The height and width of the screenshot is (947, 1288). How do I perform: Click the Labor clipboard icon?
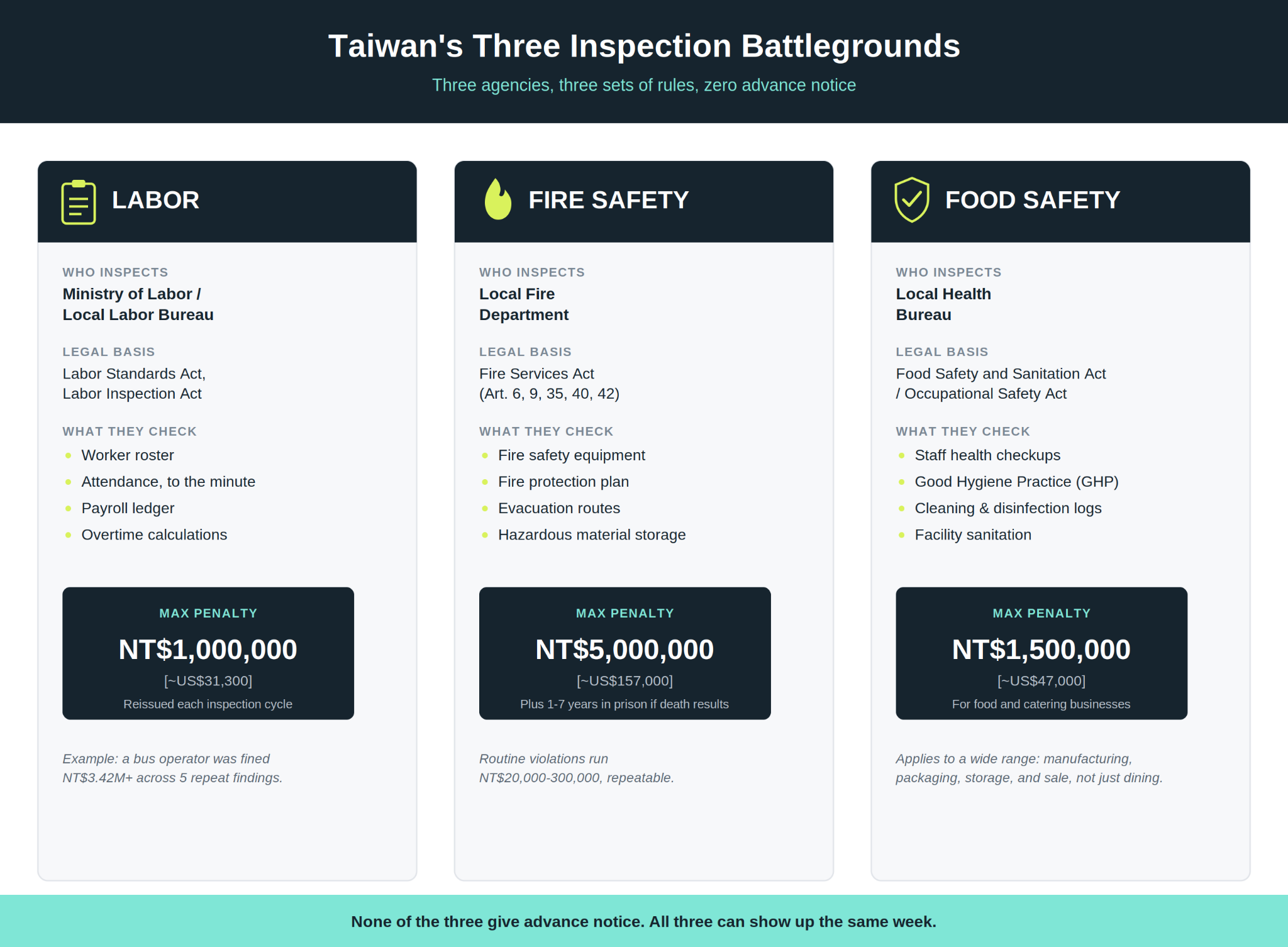[x=79, y=202]
